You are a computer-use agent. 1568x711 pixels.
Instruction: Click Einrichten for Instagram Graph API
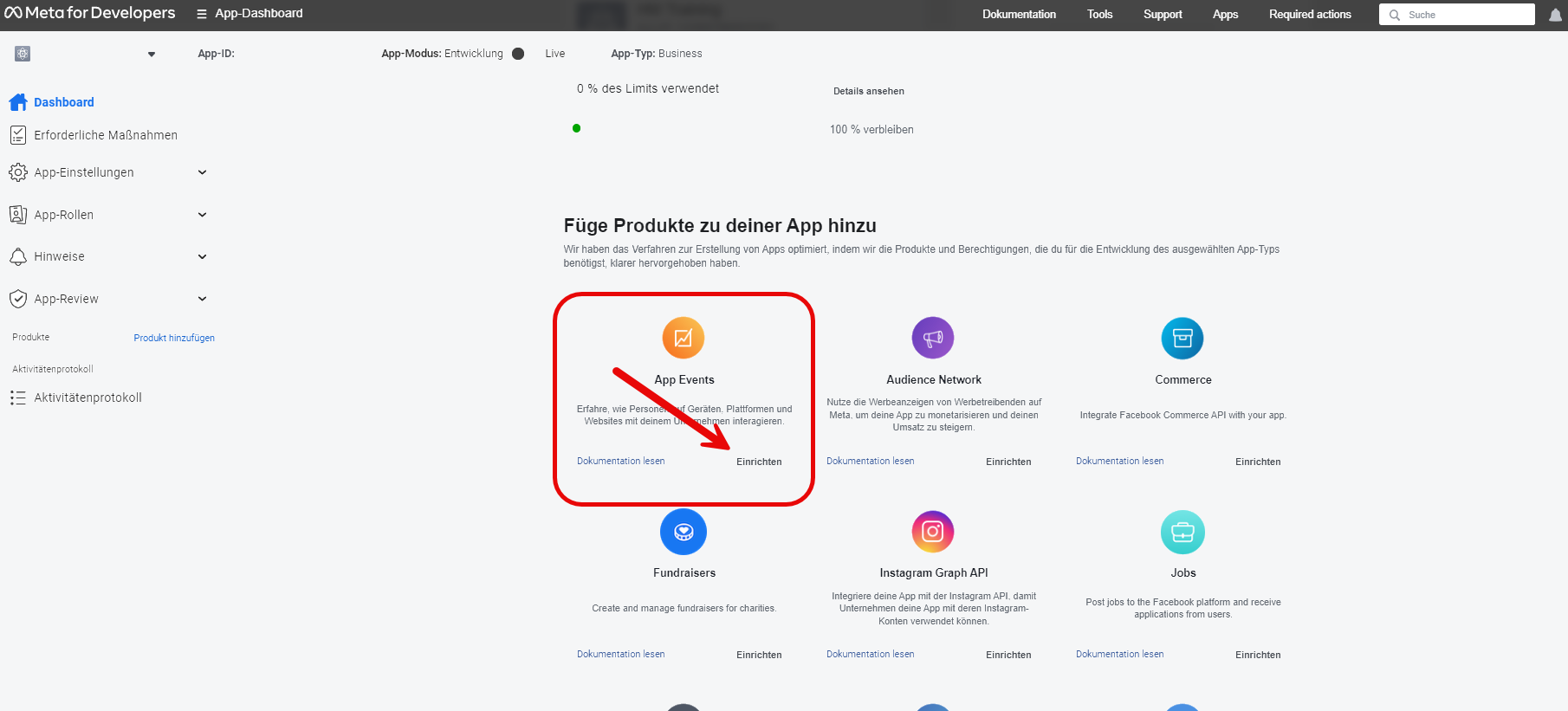point(1008,655)
